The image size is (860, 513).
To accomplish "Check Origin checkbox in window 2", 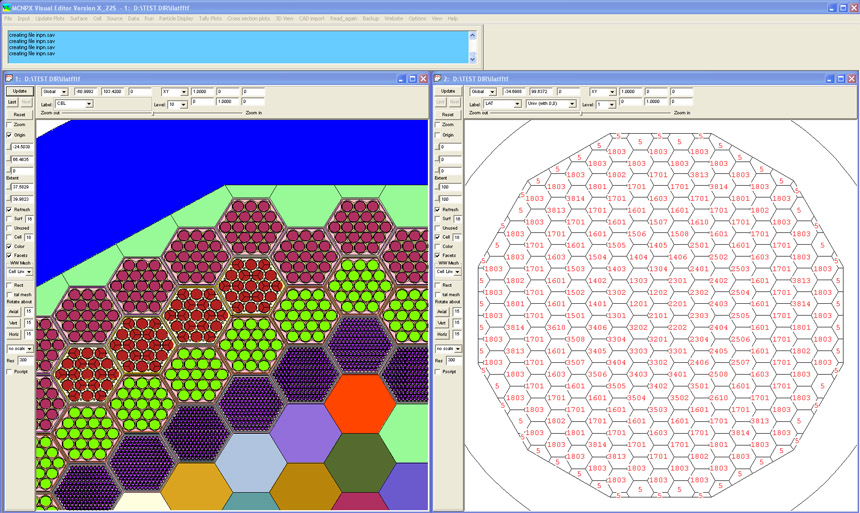I will click(x=438, y=134).
